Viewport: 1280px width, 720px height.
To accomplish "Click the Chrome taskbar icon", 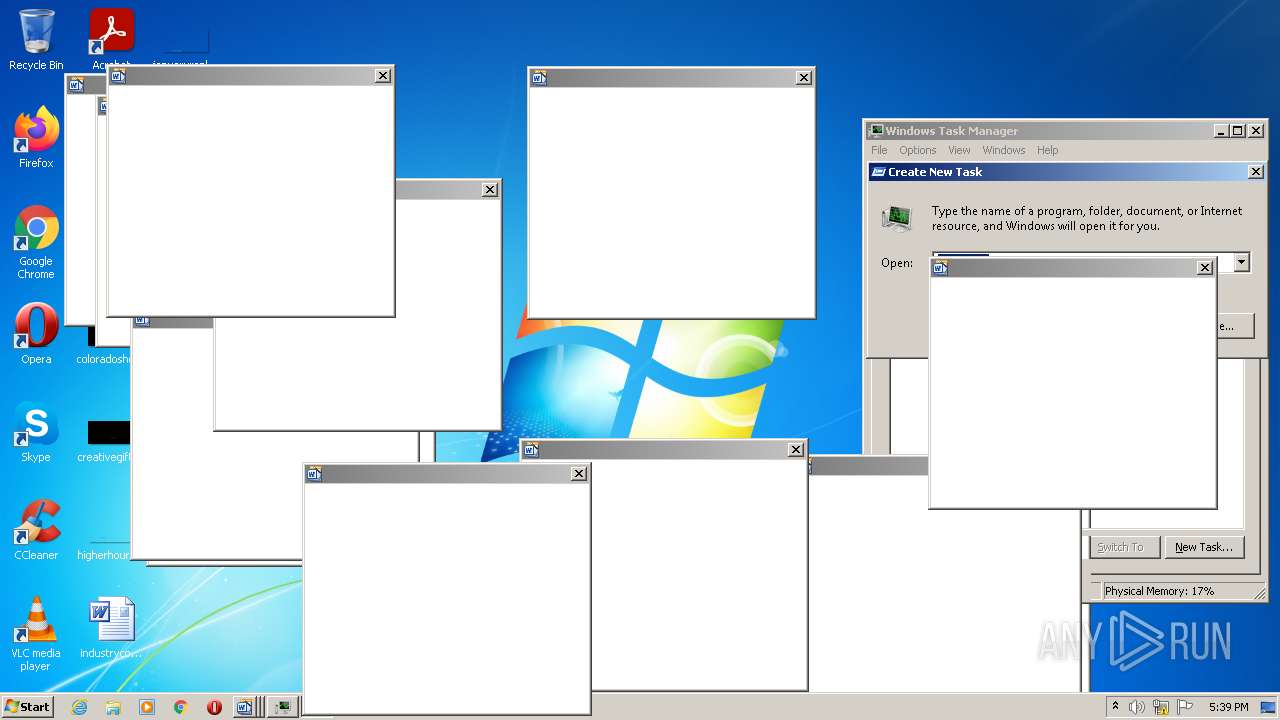I will tap(181, 707).
